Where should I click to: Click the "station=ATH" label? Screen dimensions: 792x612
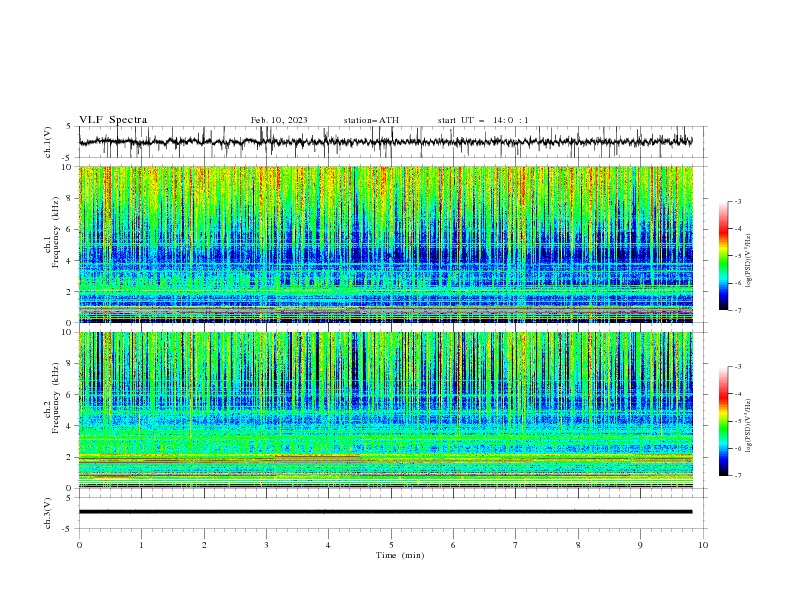[x=371, y=120]
